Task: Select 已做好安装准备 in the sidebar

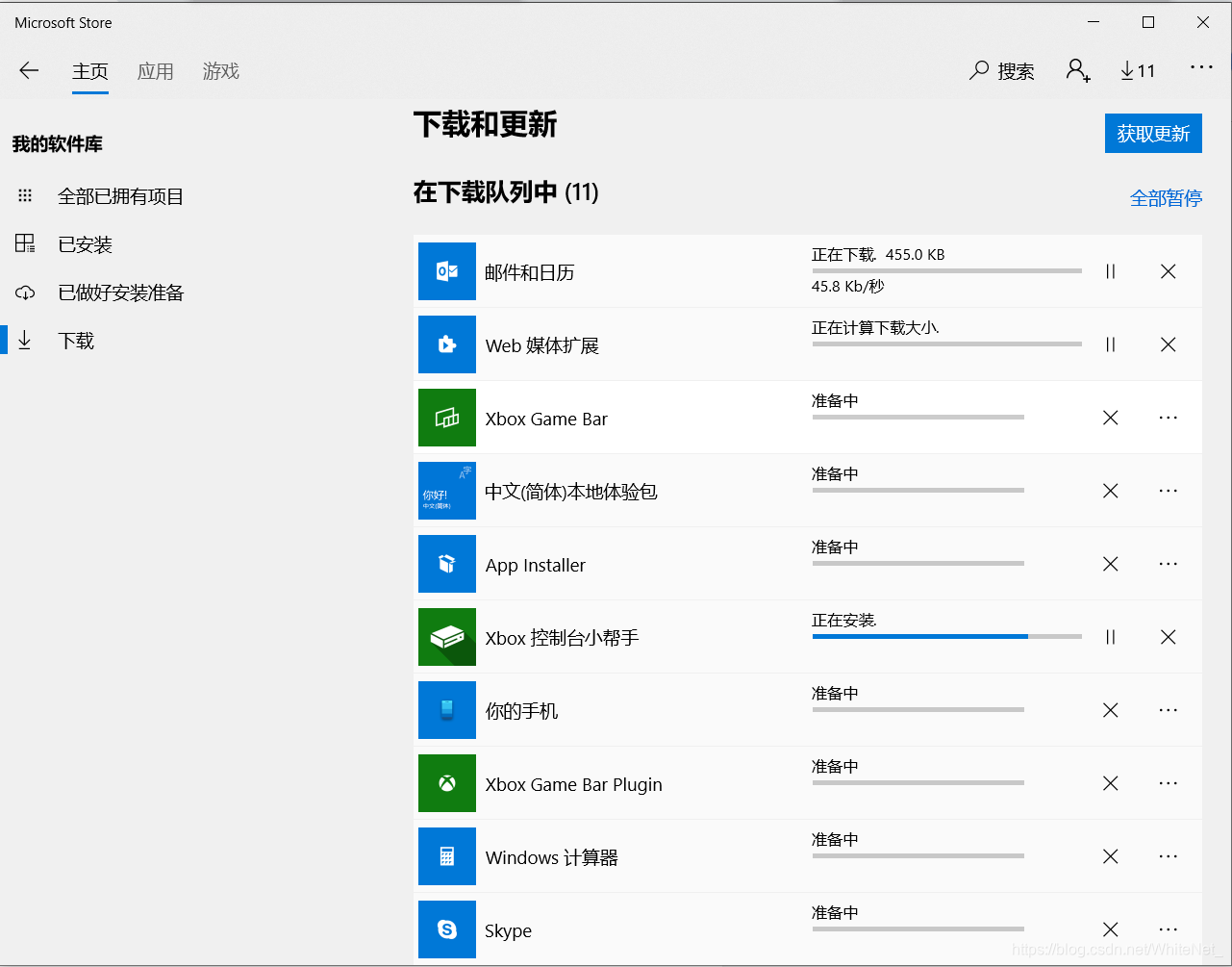Action: [101, 293]
